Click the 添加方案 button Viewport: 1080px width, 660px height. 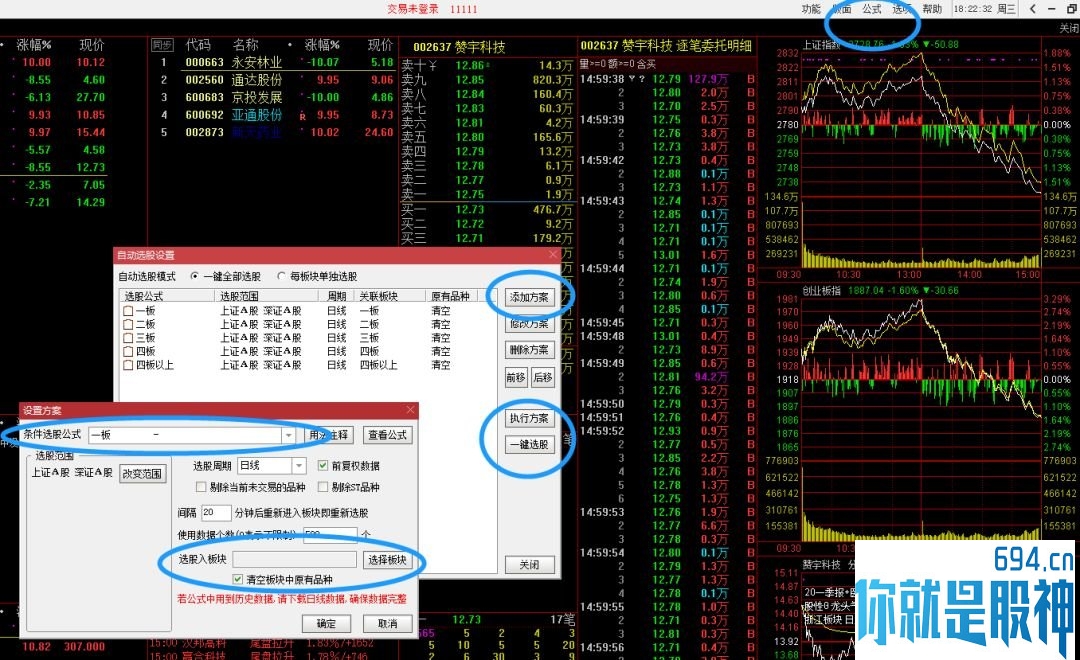(529, 298)
